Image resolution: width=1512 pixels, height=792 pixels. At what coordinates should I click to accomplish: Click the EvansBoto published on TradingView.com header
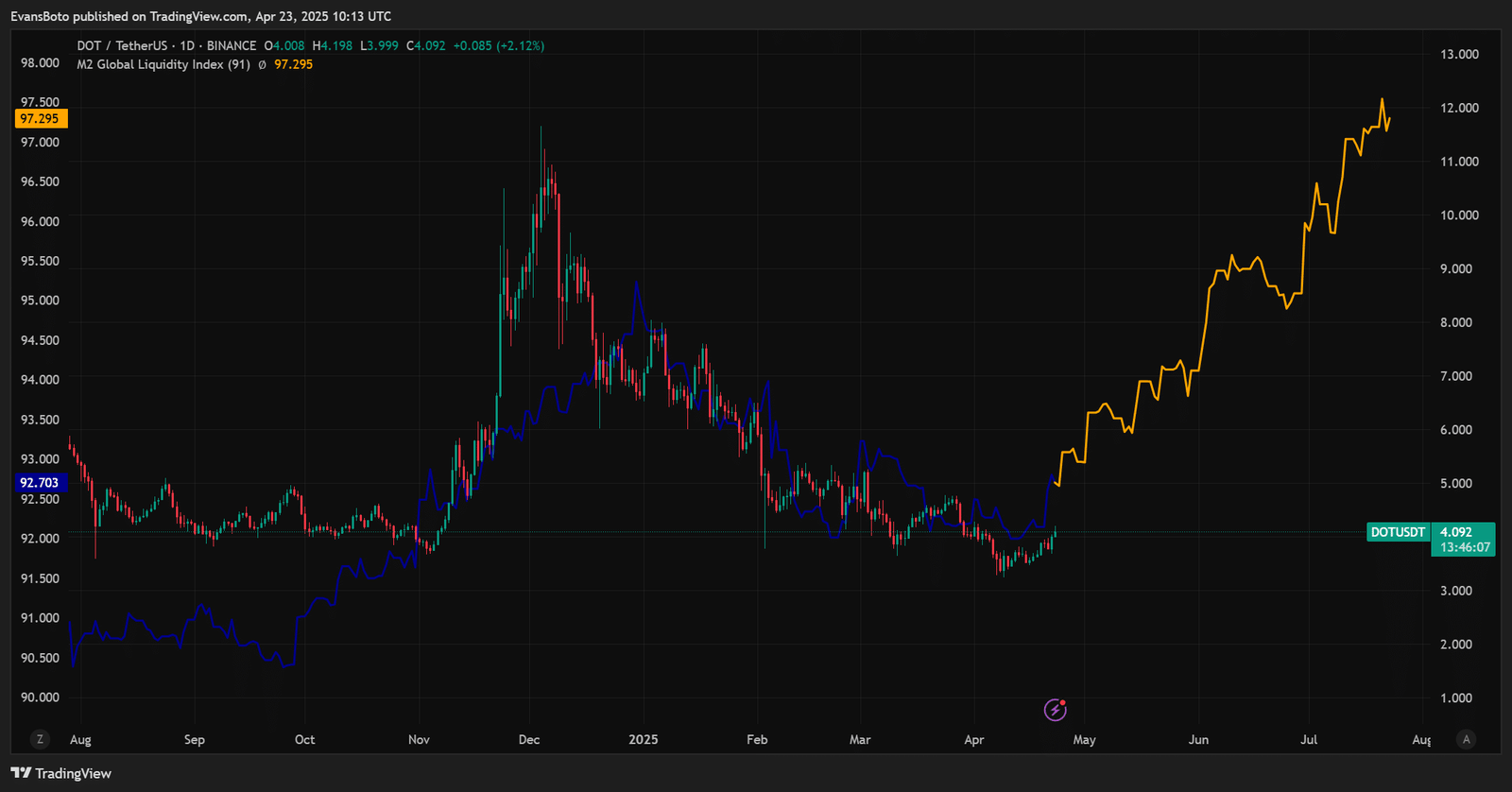click(x=200, y=16)
